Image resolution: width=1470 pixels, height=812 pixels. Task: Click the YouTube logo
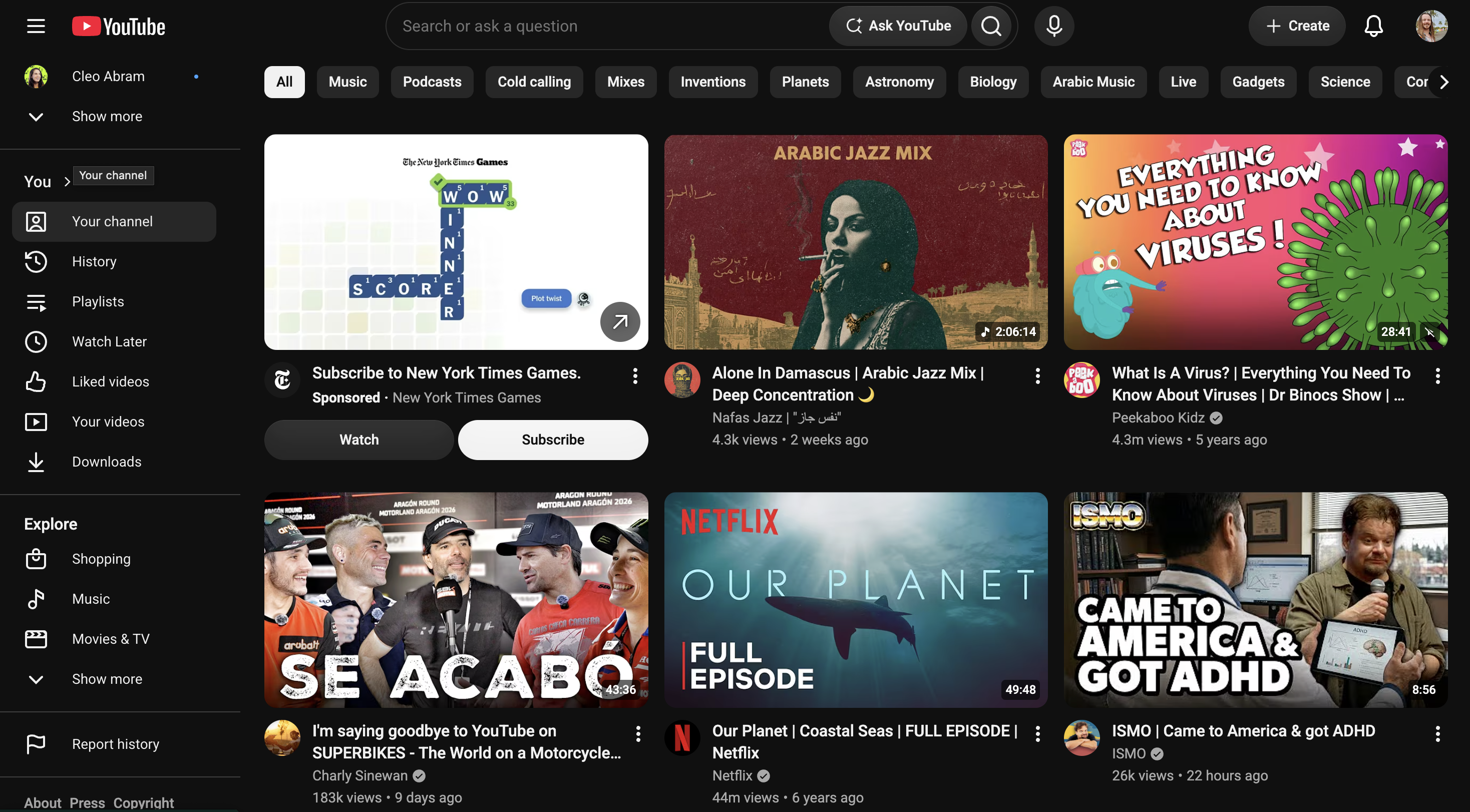(x=119, y=26)
